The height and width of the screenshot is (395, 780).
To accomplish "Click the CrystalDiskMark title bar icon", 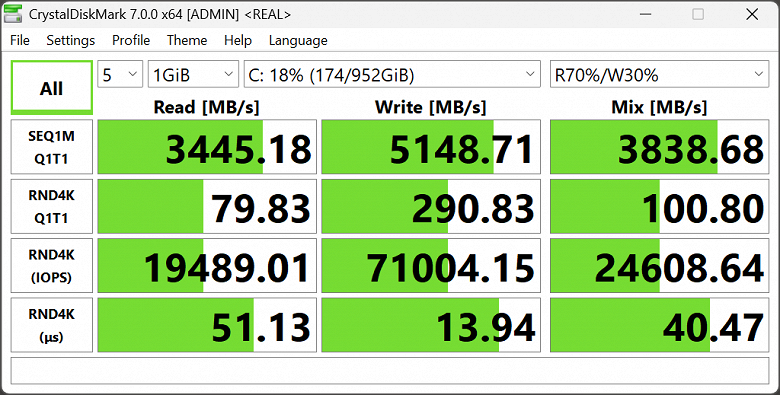I will [x=13, y=14].
